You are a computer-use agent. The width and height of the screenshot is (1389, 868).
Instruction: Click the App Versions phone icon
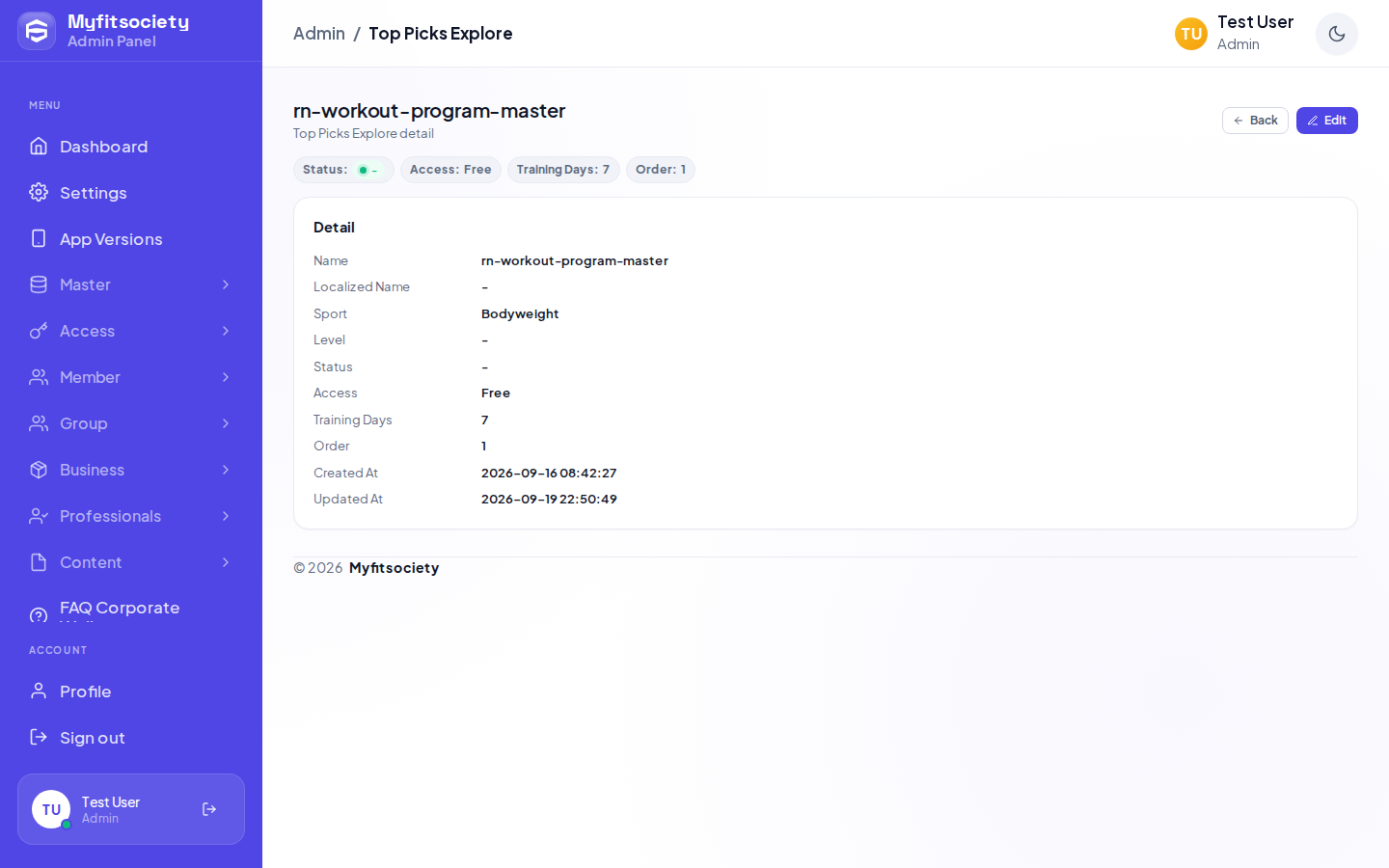click(x=39, y=238)
